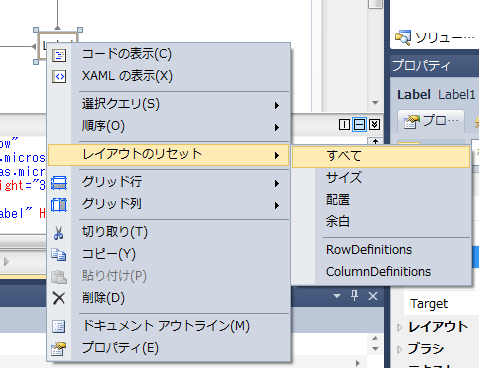Image resolution: width=479 pixels, height=368 pixels.
Task: Choose XAML の表示(X) menu entry
Action: pos(169,76)
